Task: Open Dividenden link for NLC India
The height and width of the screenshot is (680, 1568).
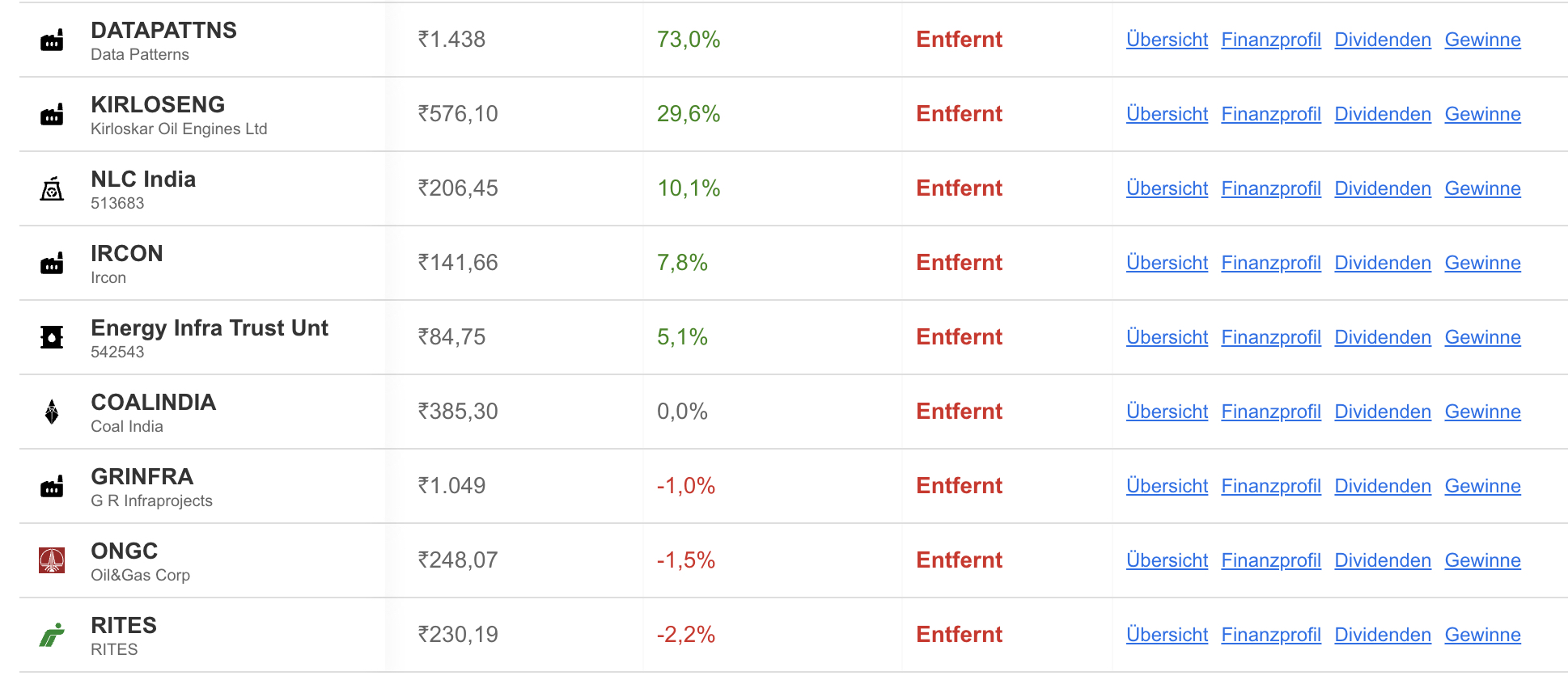Action: 1383,188
